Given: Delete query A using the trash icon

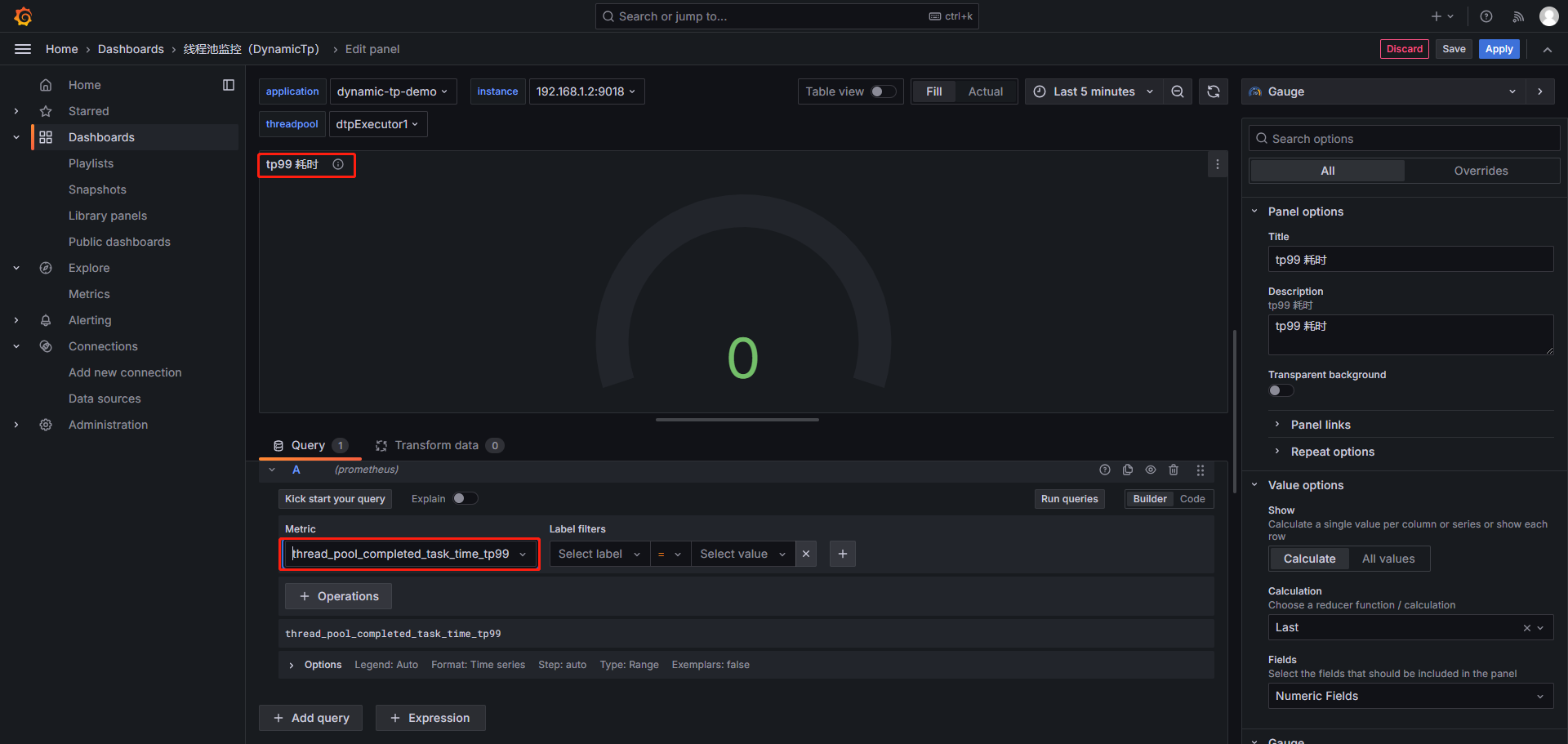Looking at the screenshot, I should tap(1174, 470).
